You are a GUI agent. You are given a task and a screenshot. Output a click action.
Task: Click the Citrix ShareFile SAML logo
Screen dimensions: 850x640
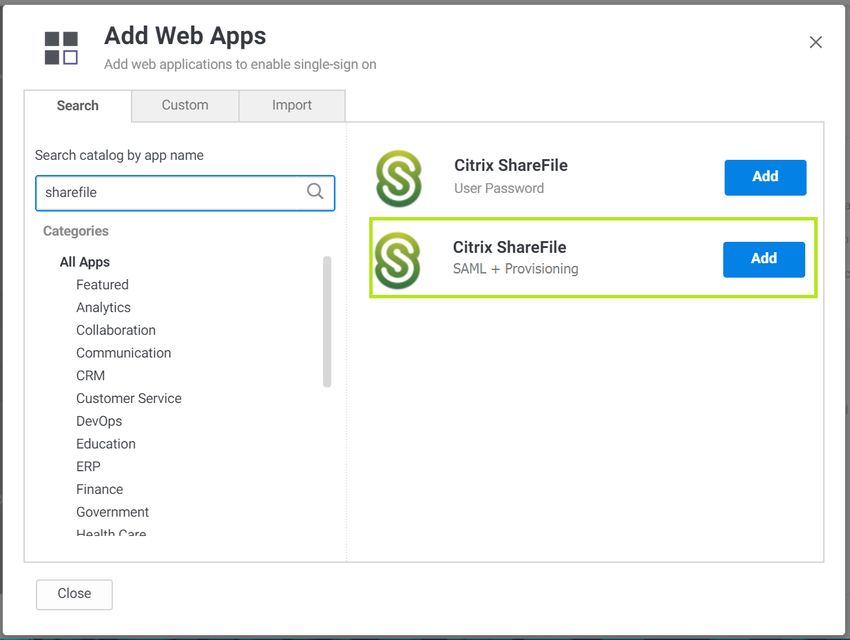[x=398, y=260]
